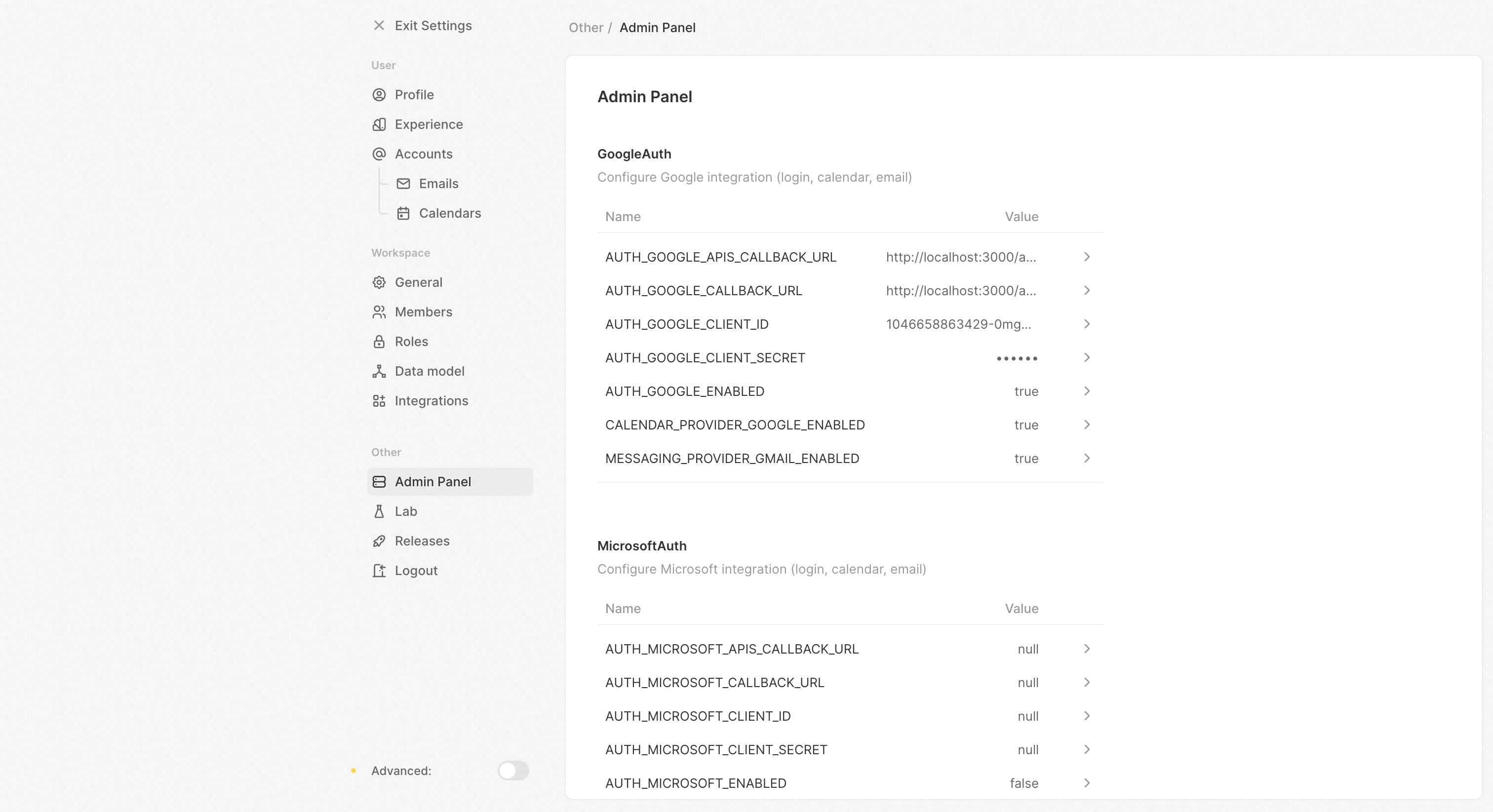Expand the AUTH_MICROSOFT_ENABLED row chevron
1493x812 pixels.
pos(1087,783)
